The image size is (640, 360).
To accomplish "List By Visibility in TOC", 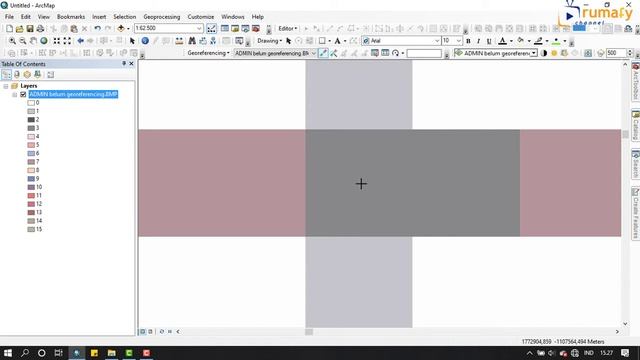I will click(27, 75).
